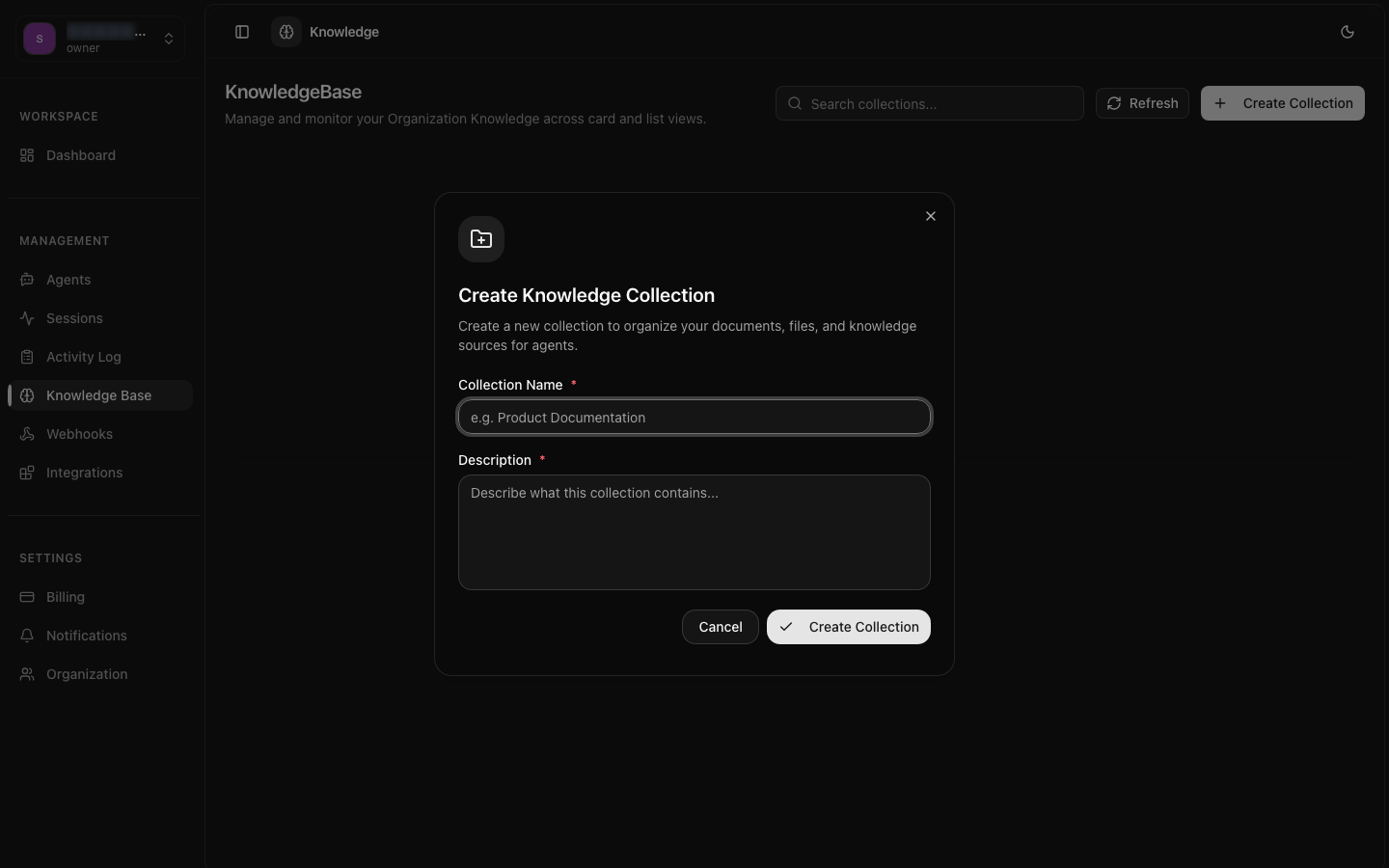This screenshot has height=868, width=1389.
Task: Click the Create Knowledge Collection title
Action: (586, 295)
